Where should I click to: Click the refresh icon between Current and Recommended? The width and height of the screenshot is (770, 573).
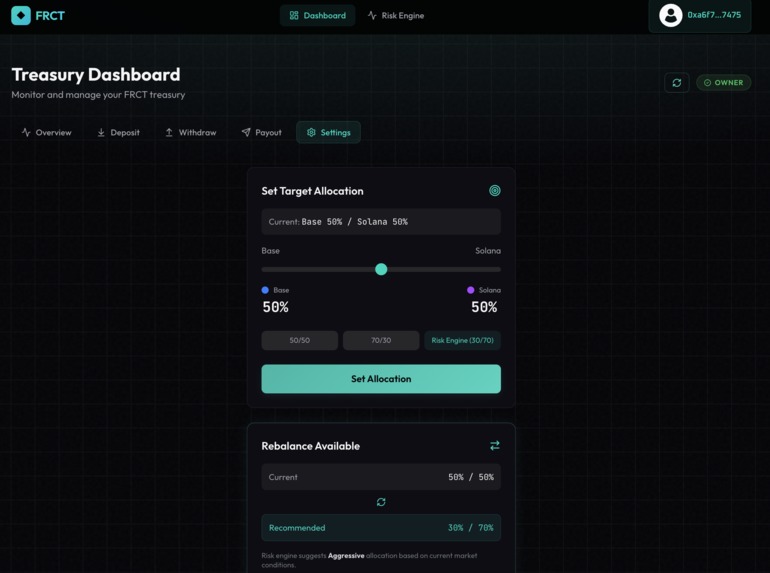[381, 502]
